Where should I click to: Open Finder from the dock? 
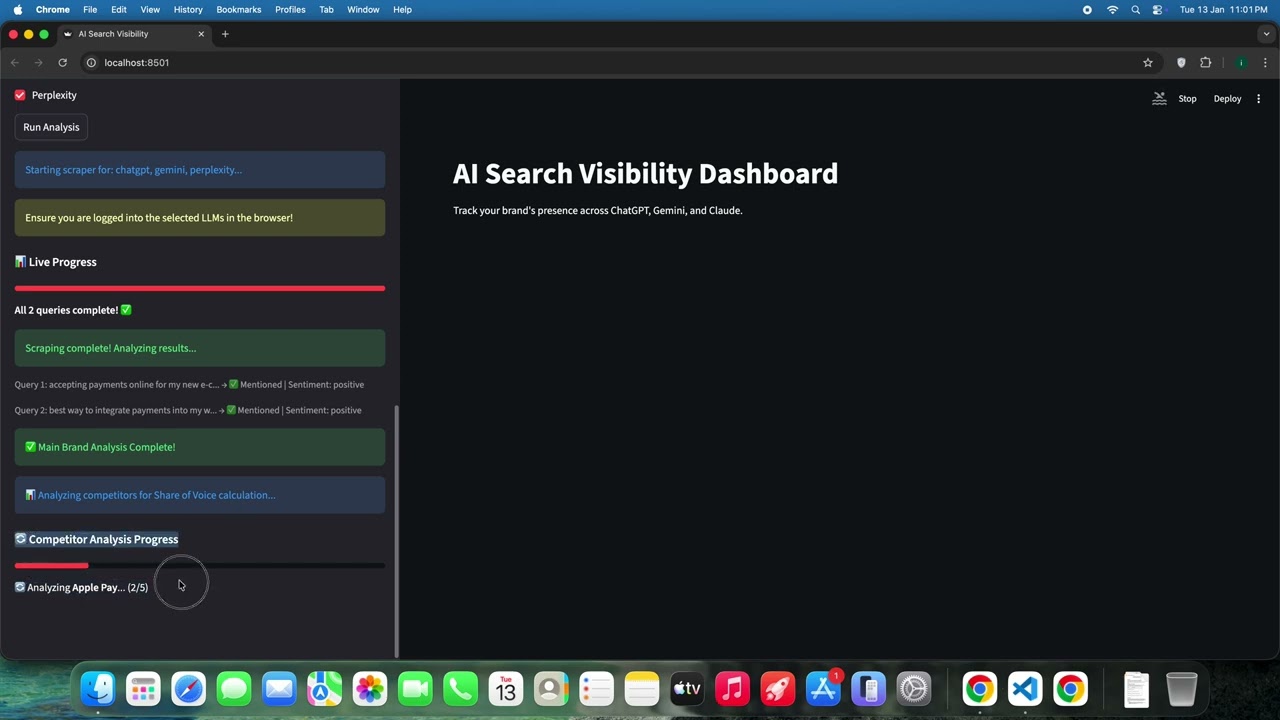click(97, 689)
